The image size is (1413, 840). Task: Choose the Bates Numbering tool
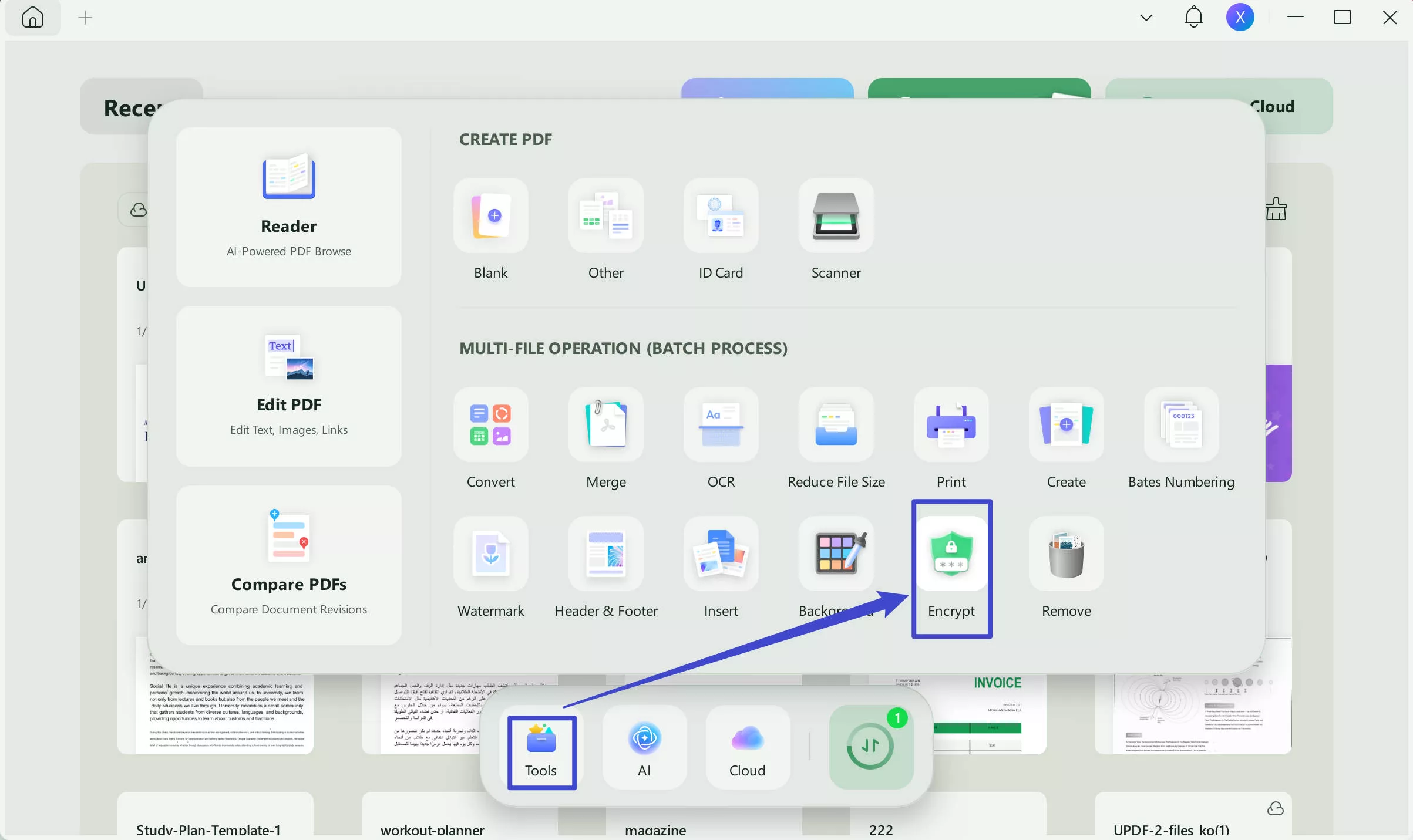(x=1181, y=425)
